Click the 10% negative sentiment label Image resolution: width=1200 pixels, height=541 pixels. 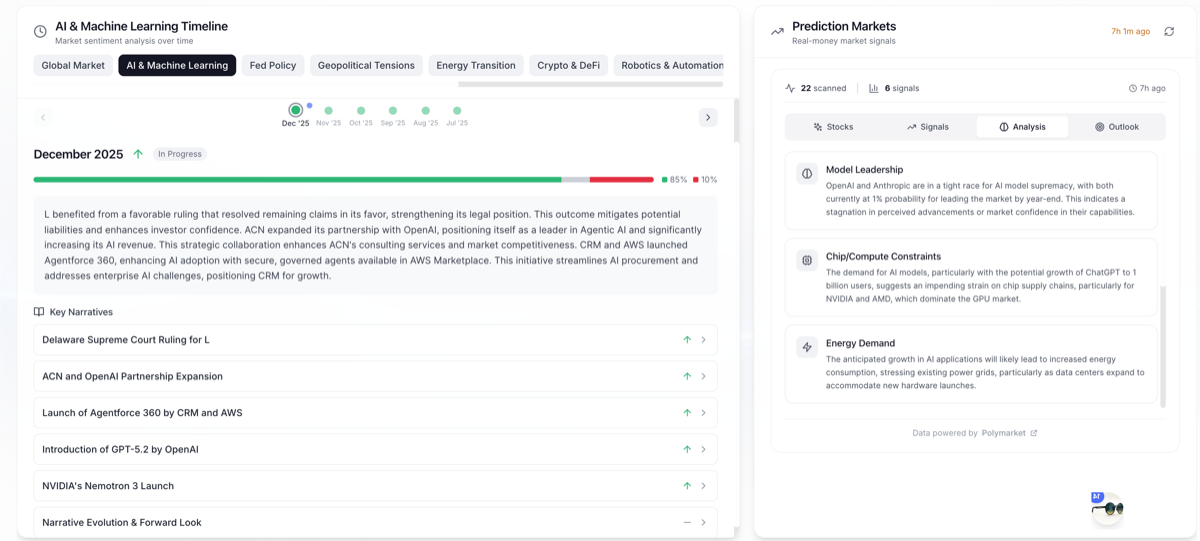click(x=705, y=180)
